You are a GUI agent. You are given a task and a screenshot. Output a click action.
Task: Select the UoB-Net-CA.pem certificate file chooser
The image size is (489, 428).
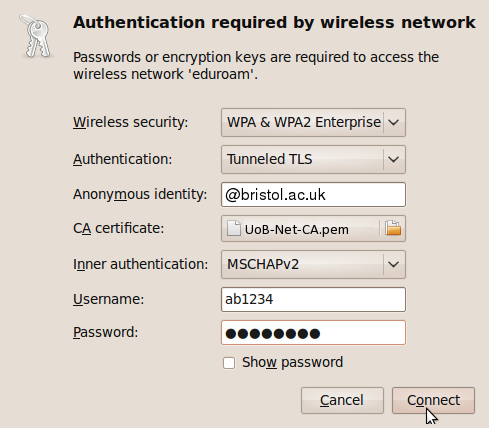pos(313,228)
